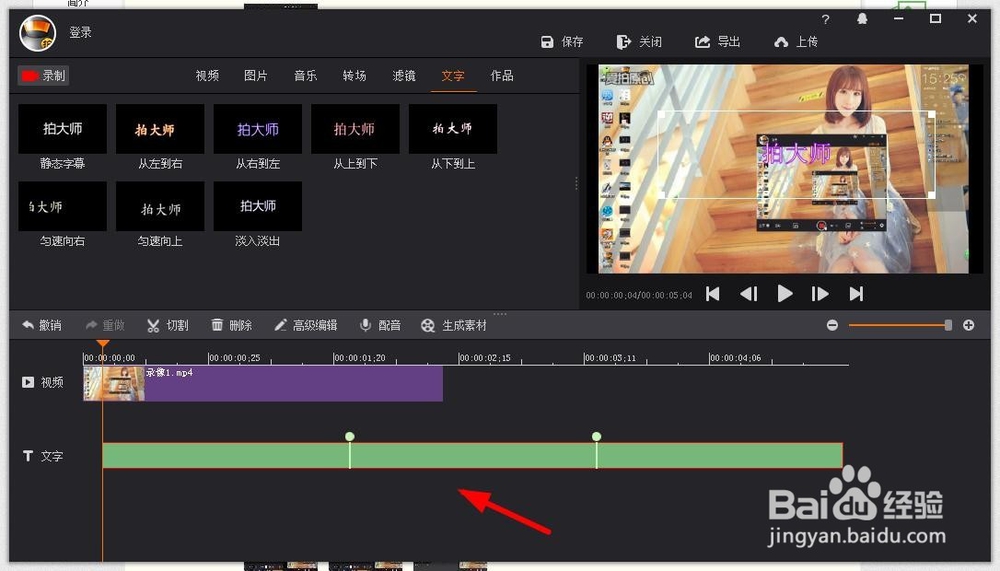Open the help question mark icon

826,19
